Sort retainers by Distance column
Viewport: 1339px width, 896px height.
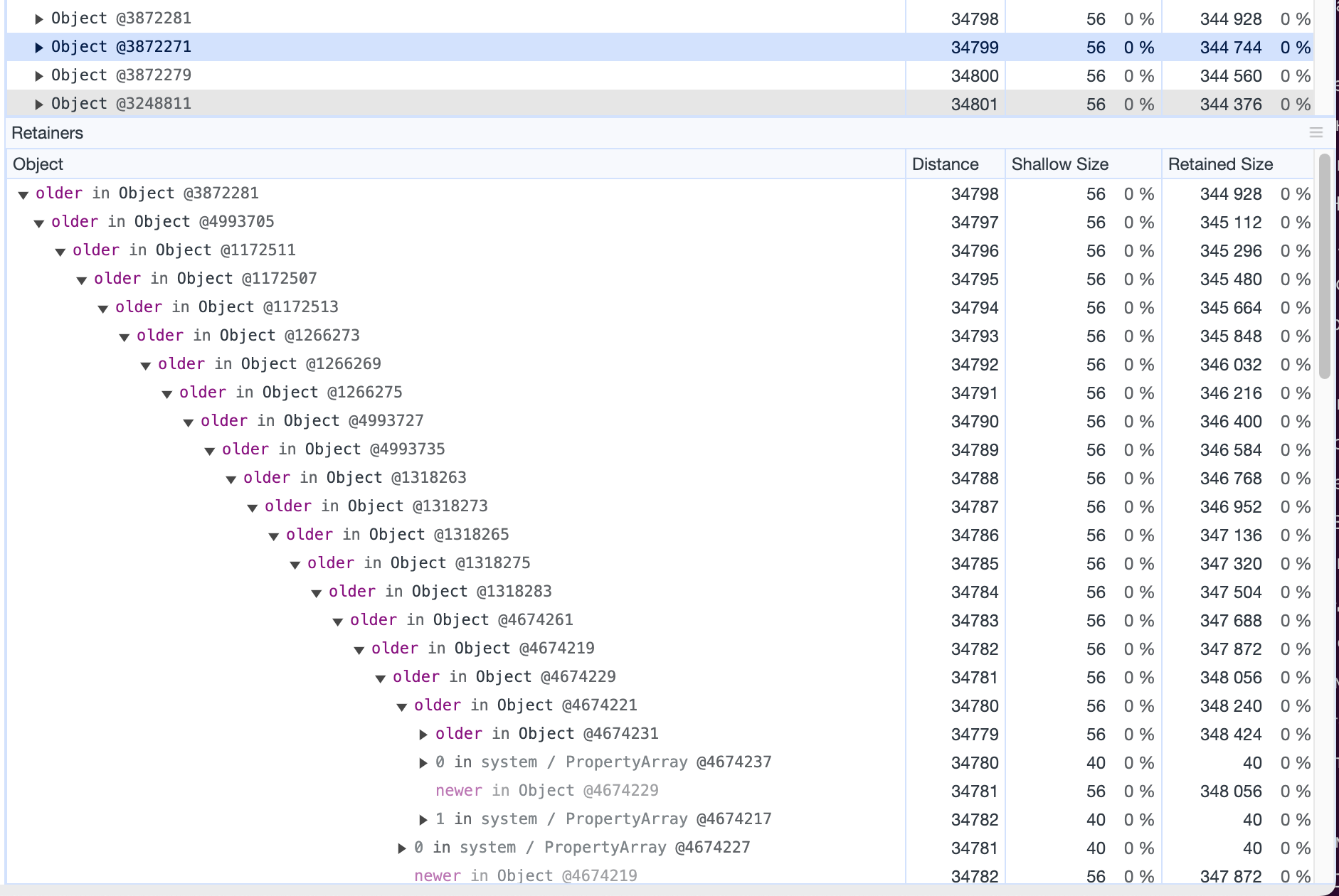[955, 164]
